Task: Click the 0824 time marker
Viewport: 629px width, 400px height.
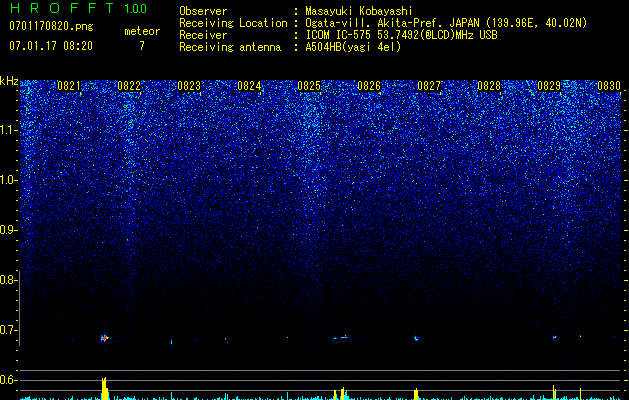Action: point(249,86)
